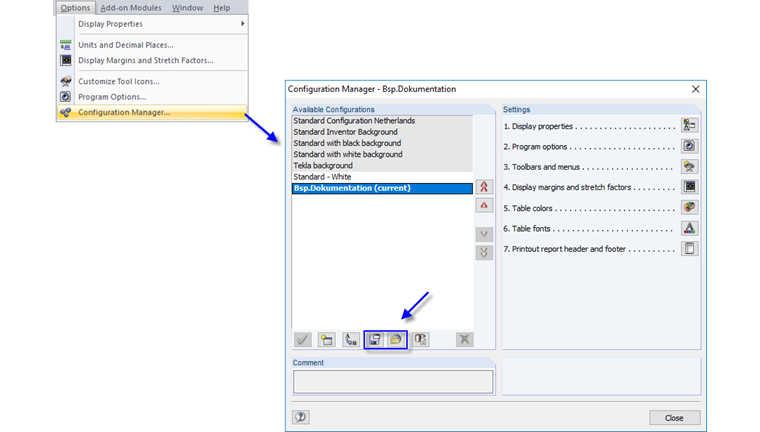The height and width of the screenshot is (432, 760).
Task: Expand the Display Properties submenu arrow
Action: [x=242, y=24]
